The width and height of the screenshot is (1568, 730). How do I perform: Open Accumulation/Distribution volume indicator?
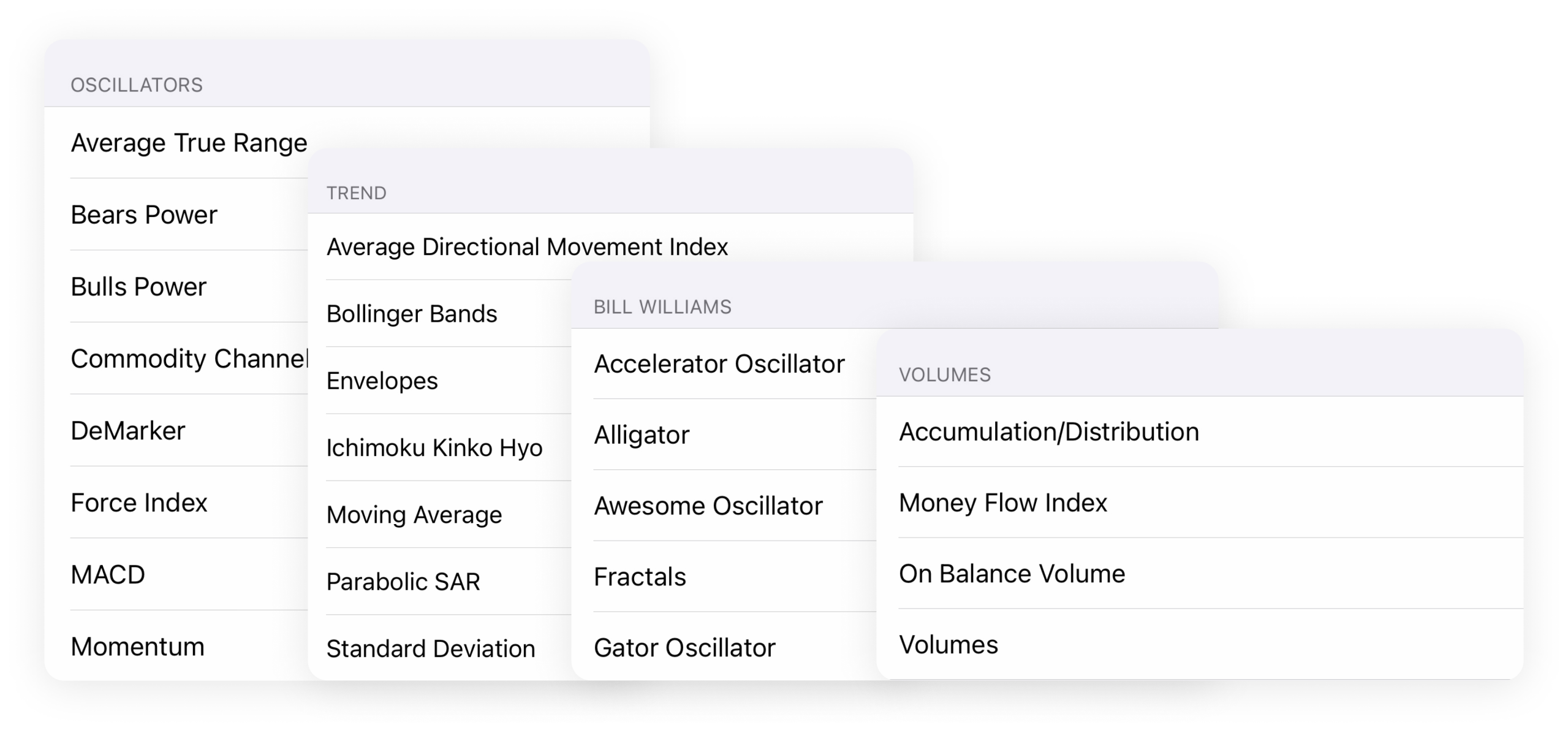tap(1048, 432)
